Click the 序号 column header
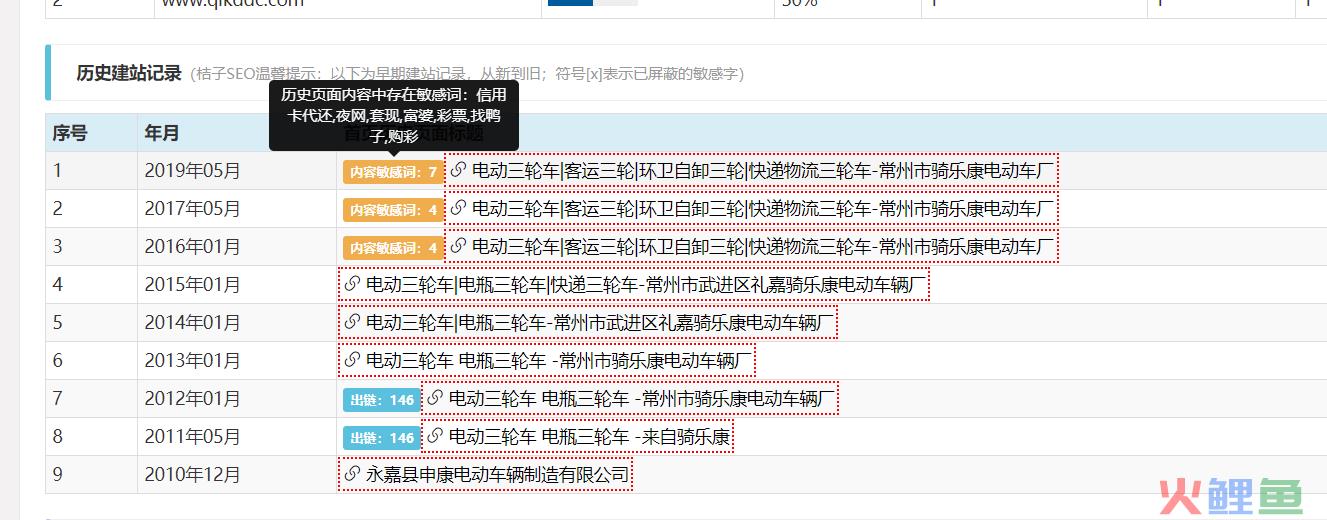The image size is (1327, 520). click(x=70, y=133)
